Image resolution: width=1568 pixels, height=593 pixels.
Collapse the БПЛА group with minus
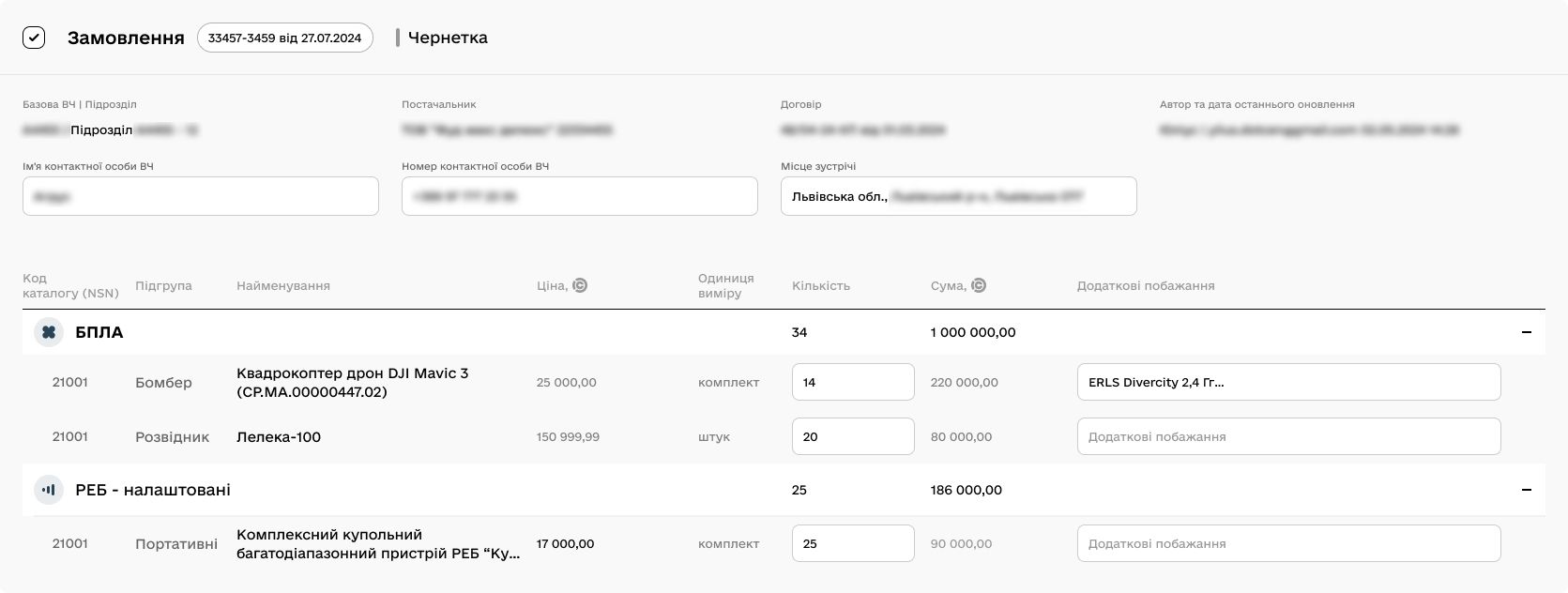(x=1526, y=332)
